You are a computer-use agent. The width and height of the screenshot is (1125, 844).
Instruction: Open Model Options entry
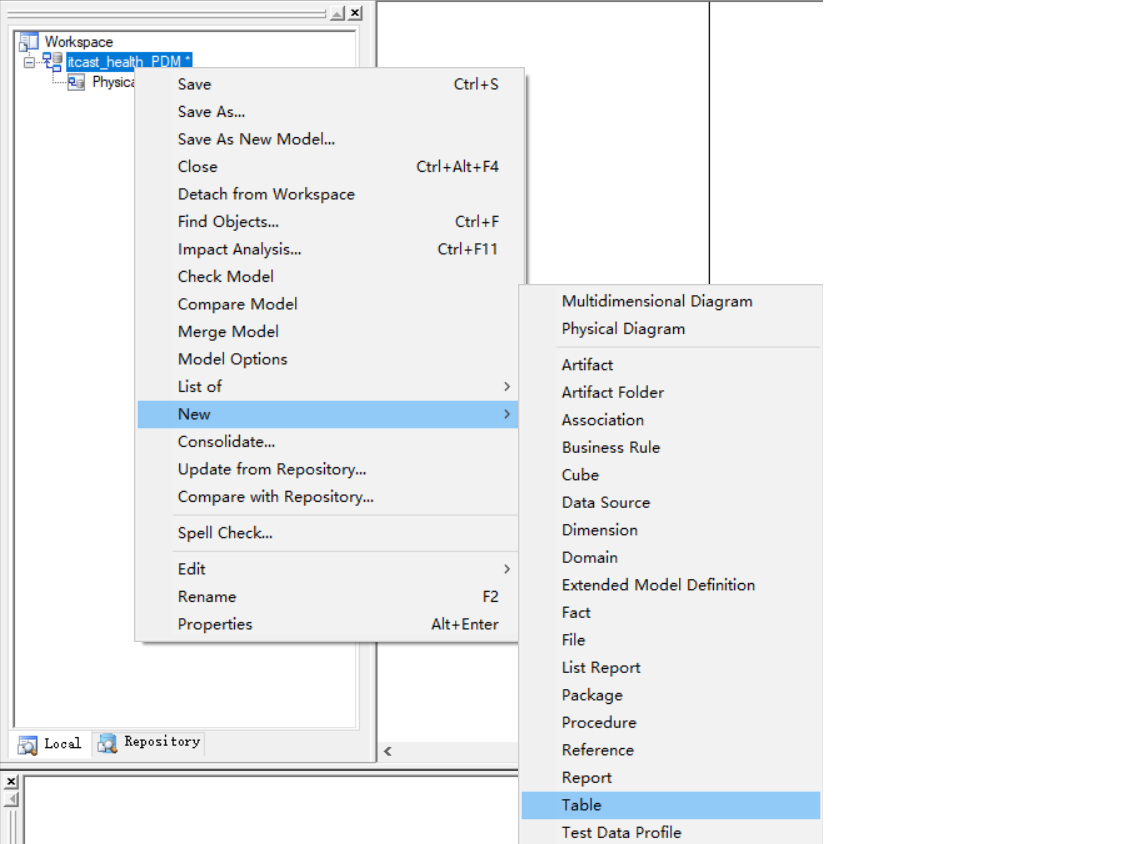coord(328,360)
